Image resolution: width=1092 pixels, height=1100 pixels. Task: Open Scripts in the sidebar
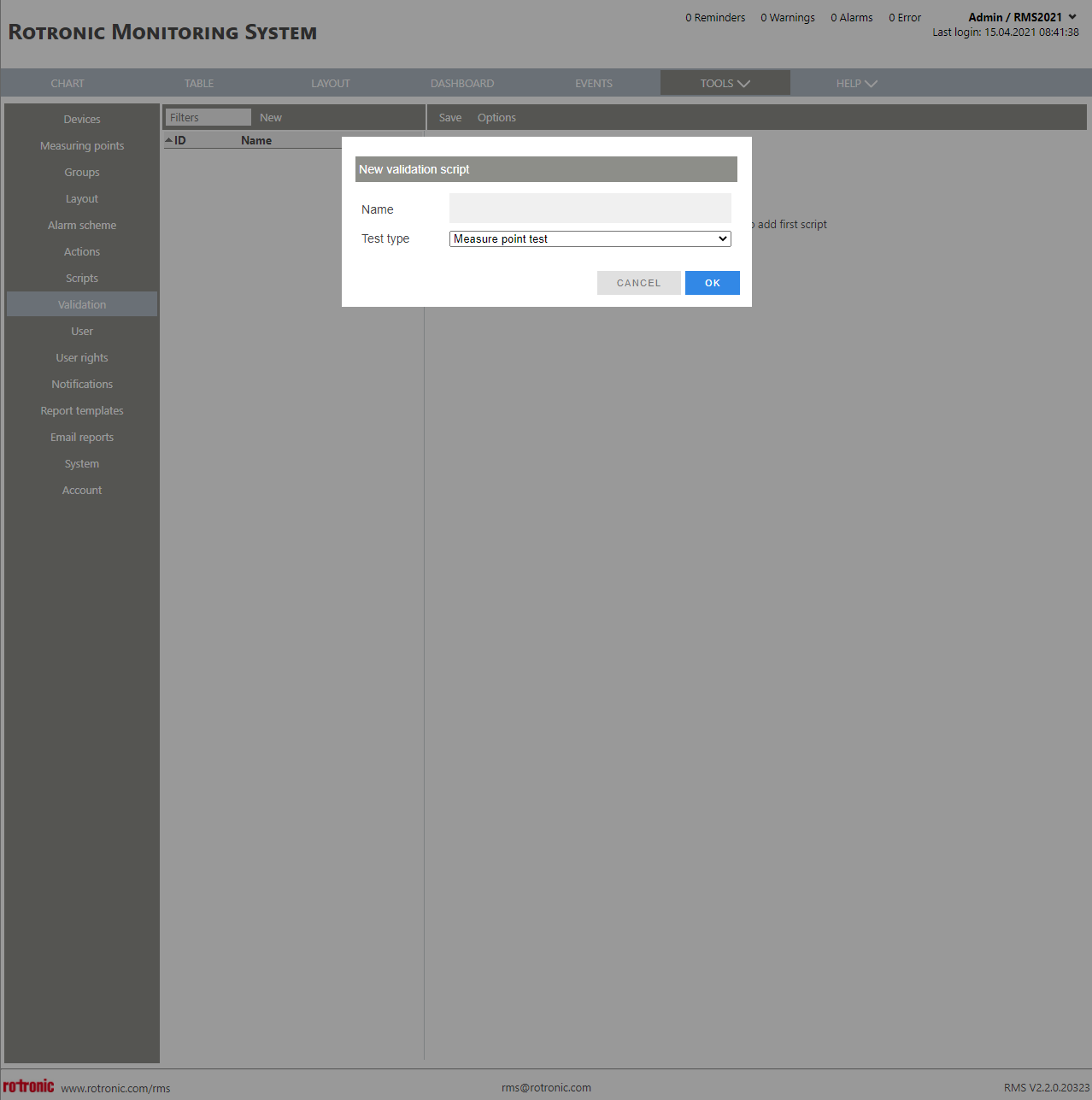[82, 278]
